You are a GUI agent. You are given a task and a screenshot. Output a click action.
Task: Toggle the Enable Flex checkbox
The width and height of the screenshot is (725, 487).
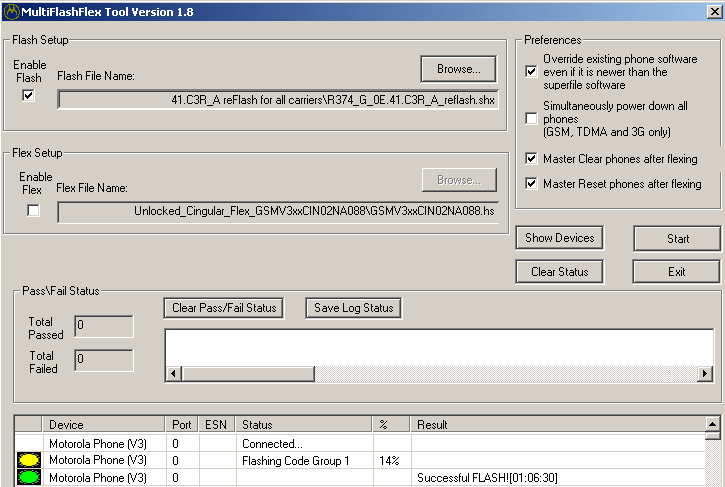coord(33,210)
